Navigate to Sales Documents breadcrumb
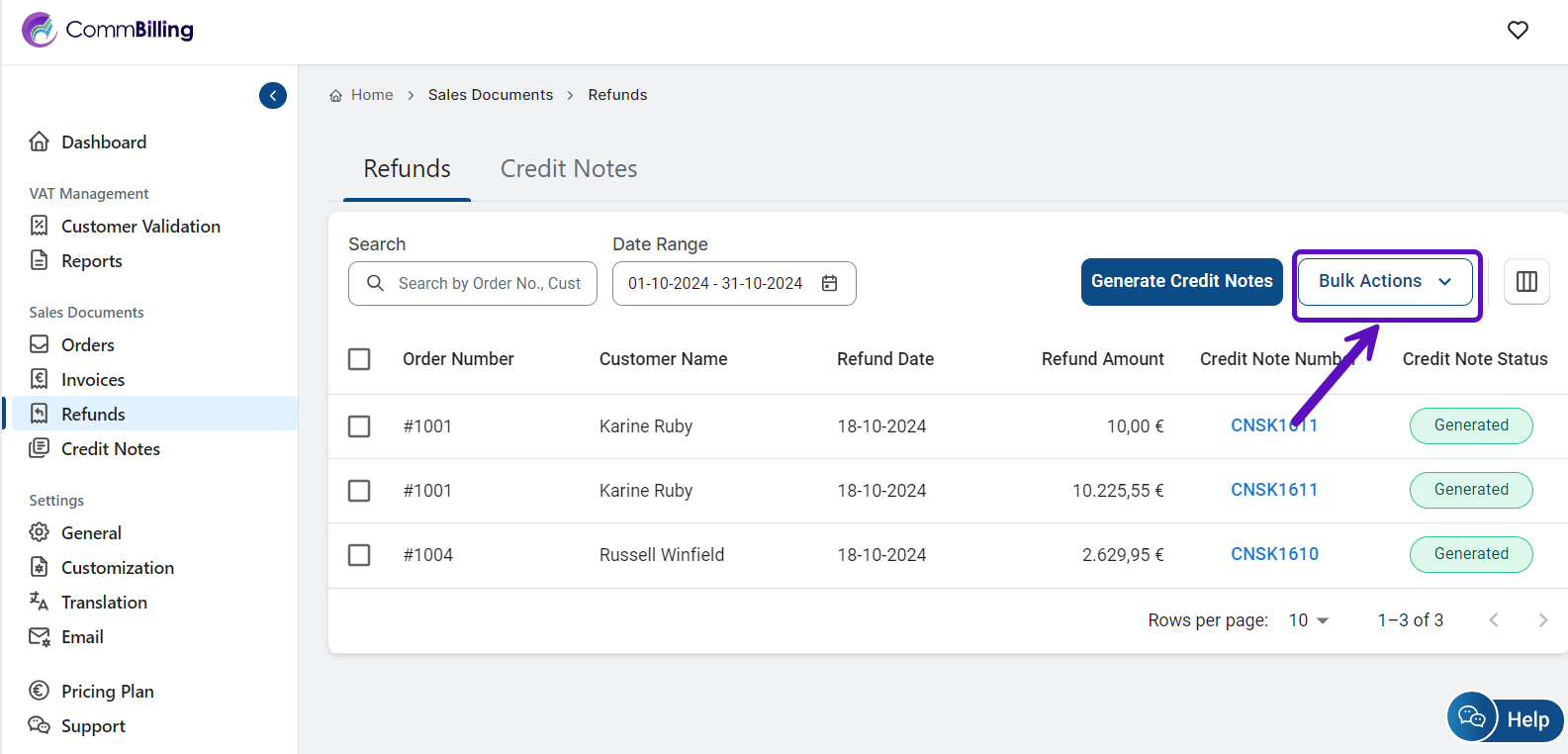 click(x=490, y=95)
